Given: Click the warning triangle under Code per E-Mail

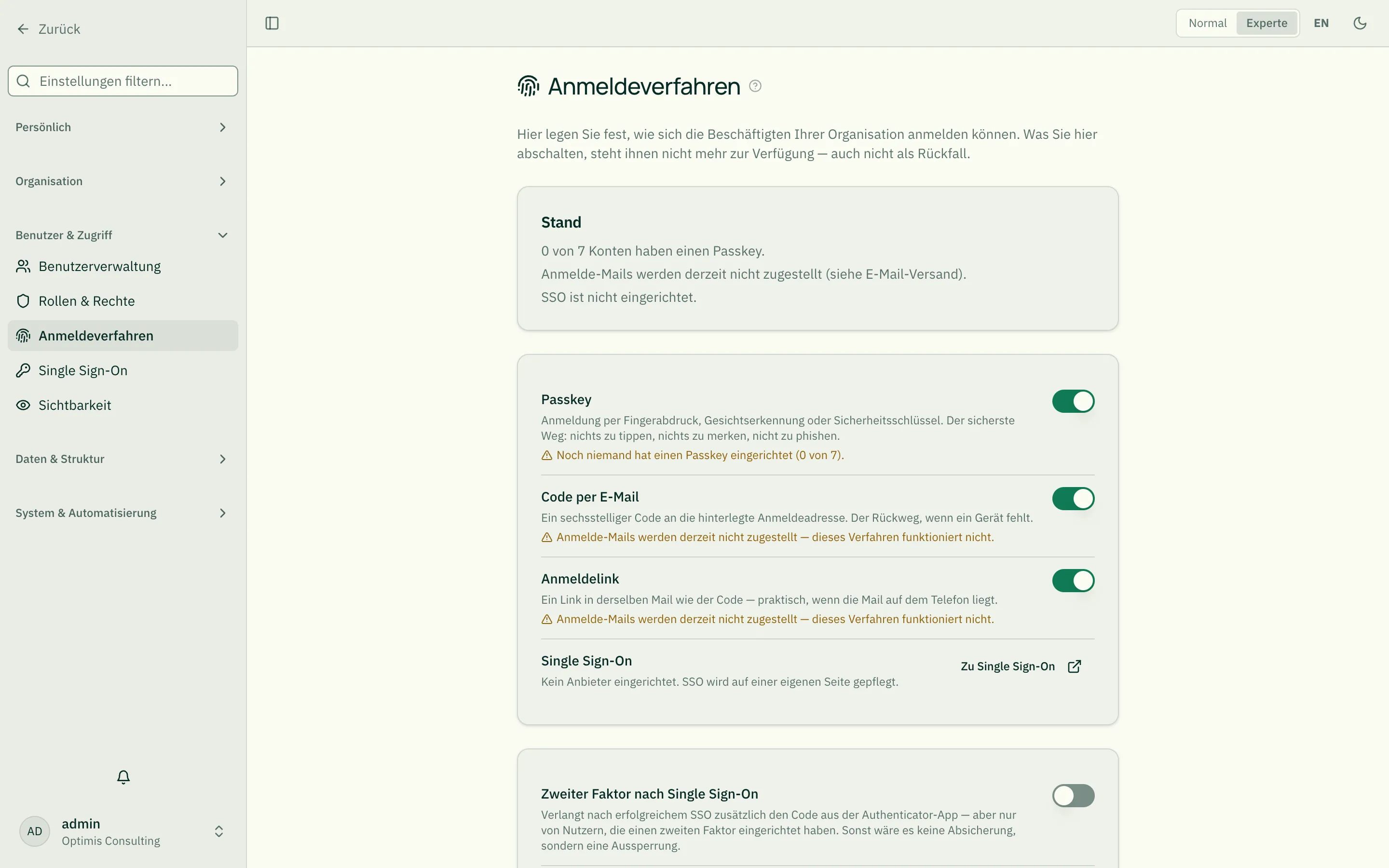Looking at the screenshot, I should tap(547, 537).
